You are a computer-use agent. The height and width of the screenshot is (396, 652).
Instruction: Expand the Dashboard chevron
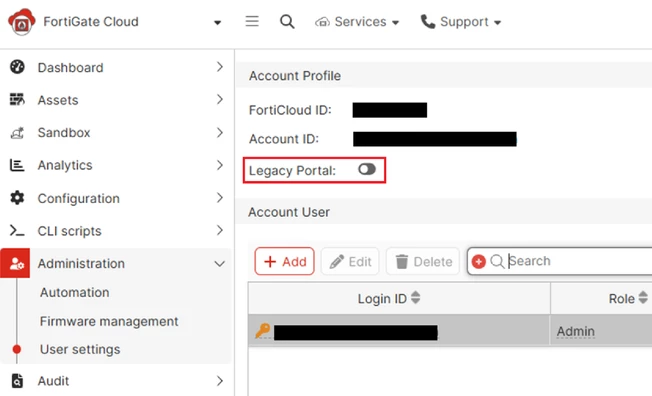(220, 67)
